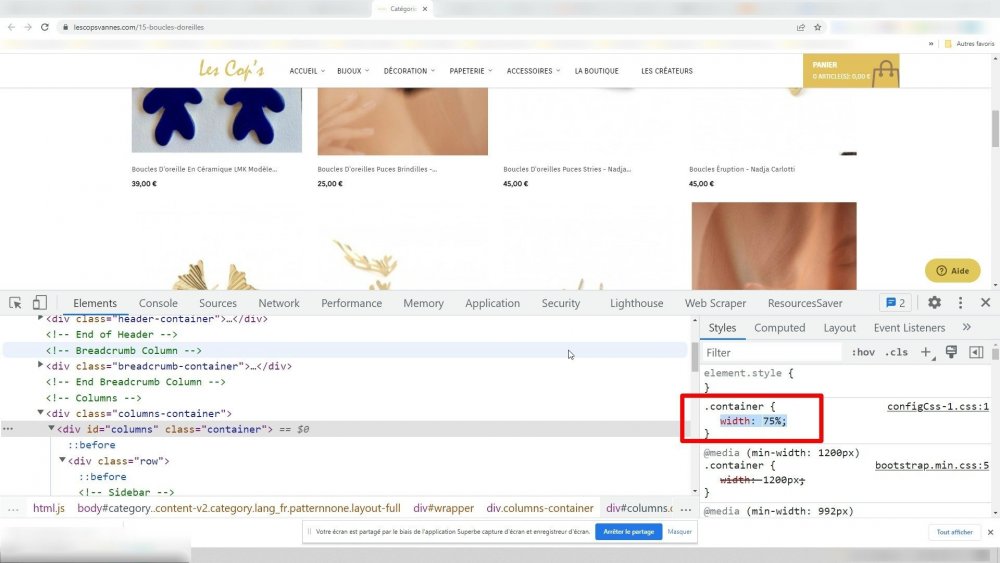The image size is (1000, 563).
Task: Toggle the device toolbar icon
Action: [40, 303]
